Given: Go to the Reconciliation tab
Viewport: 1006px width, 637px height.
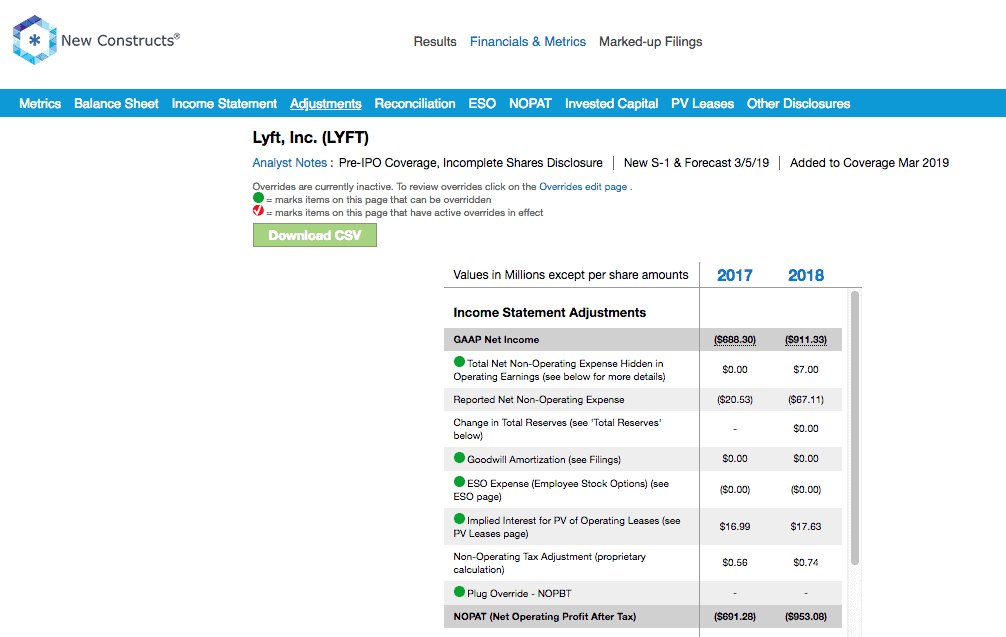Looking at the screenshot, I should point(415,103).
